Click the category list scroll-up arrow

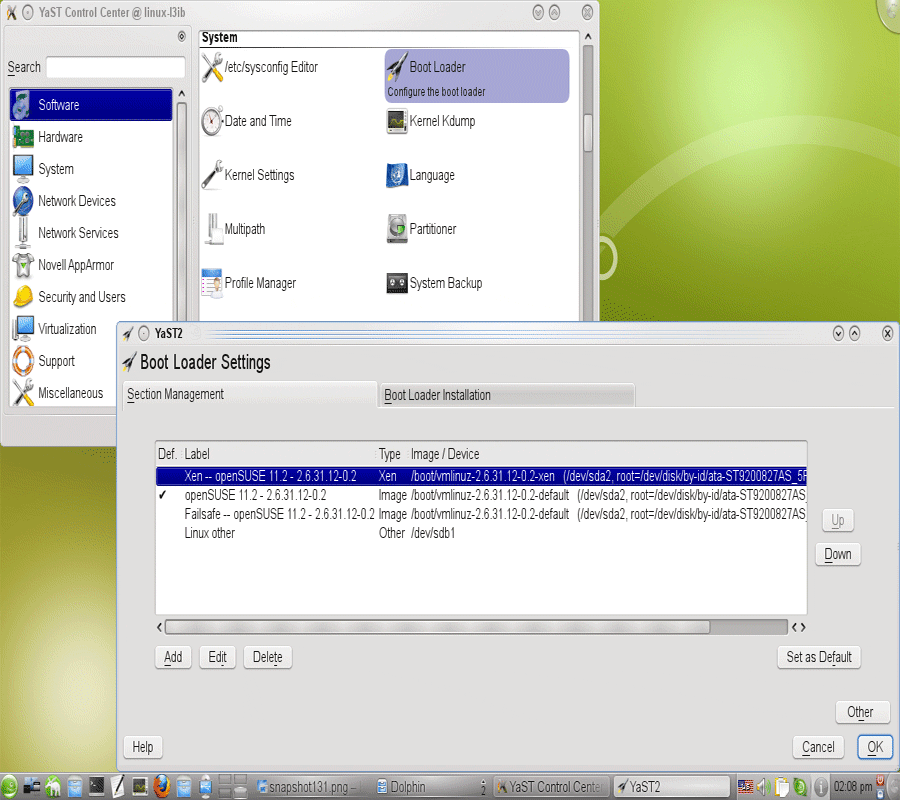(181, 93)
